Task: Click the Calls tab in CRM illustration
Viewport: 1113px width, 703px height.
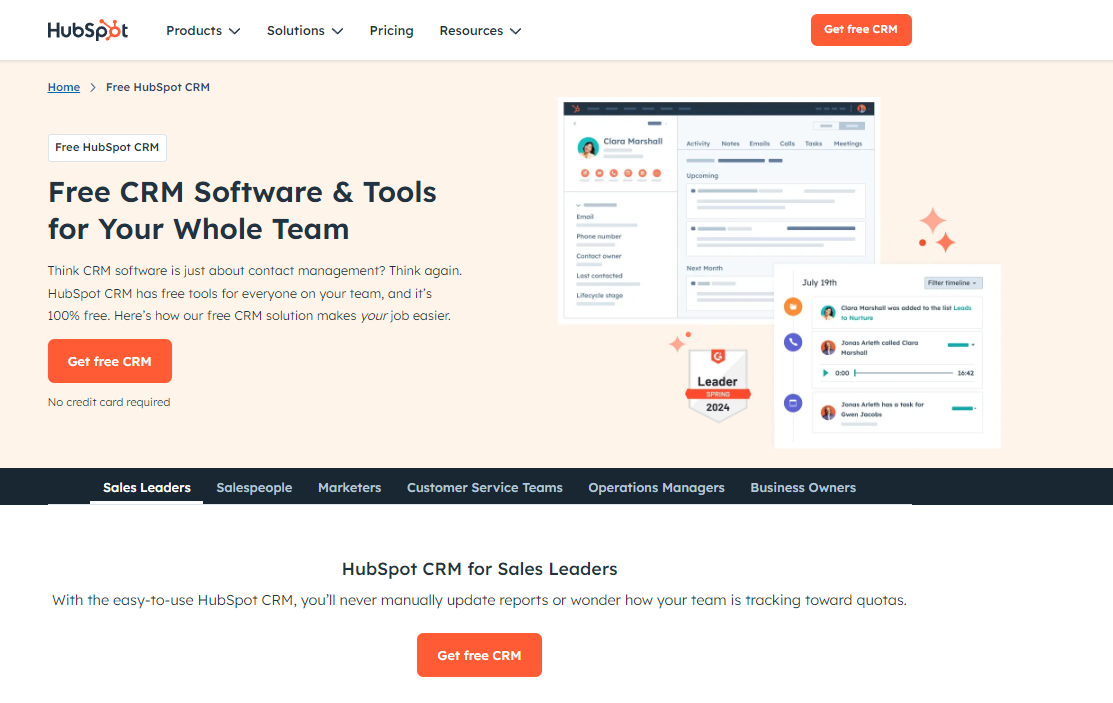Action: [787, 143]
